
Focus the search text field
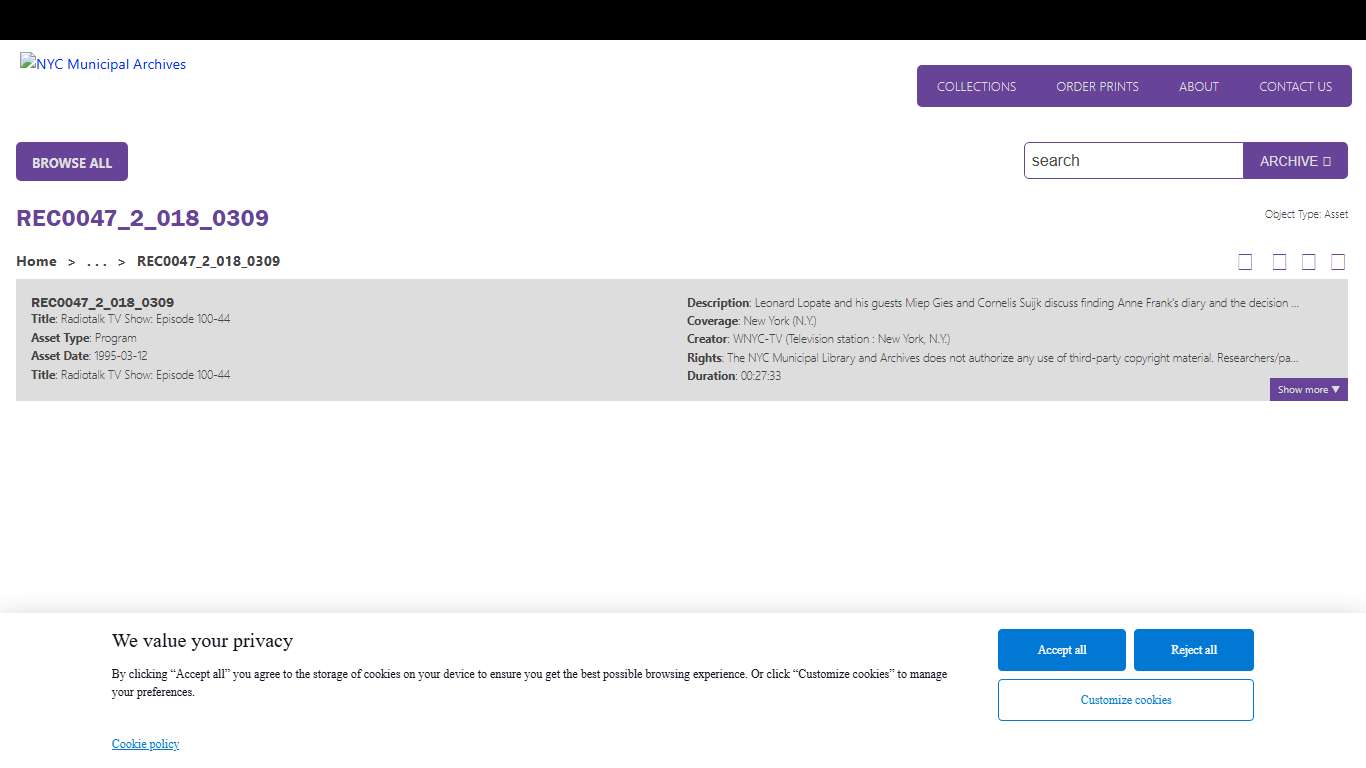1133,161
